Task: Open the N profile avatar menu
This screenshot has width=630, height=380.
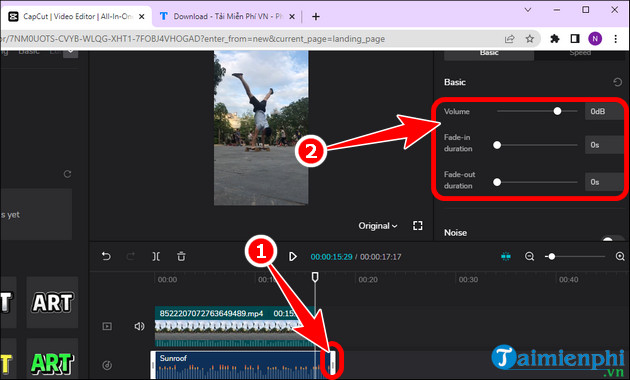Action: pos(595,39)
